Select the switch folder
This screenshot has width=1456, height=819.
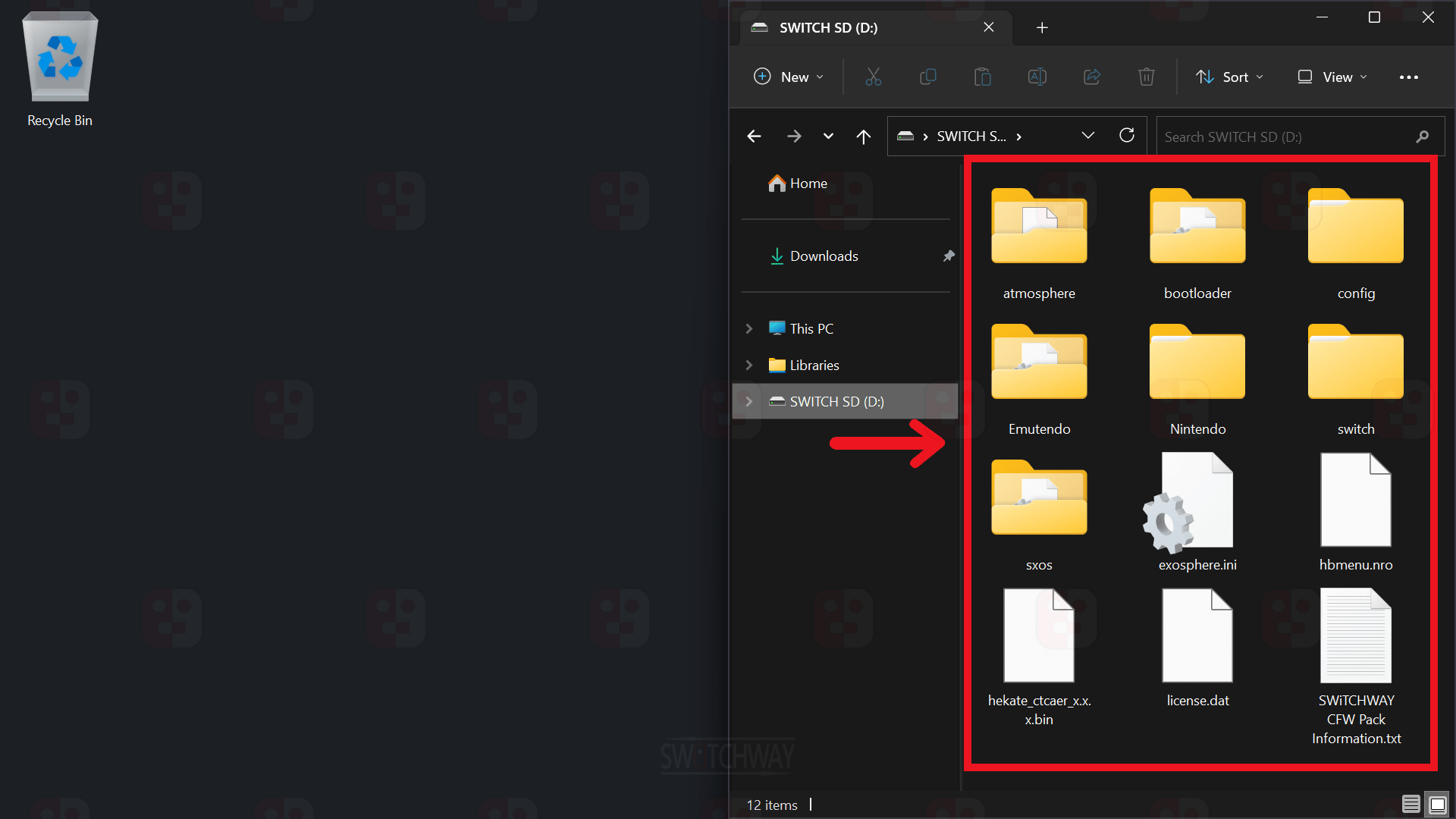tap(1356, 379)
